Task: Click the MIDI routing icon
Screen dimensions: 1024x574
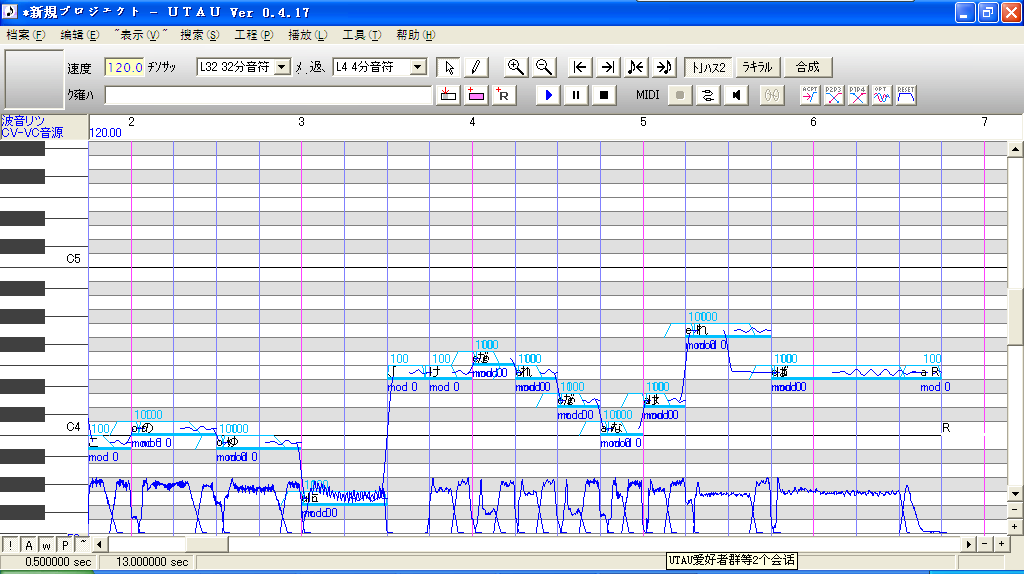Action: pos(708,95)
